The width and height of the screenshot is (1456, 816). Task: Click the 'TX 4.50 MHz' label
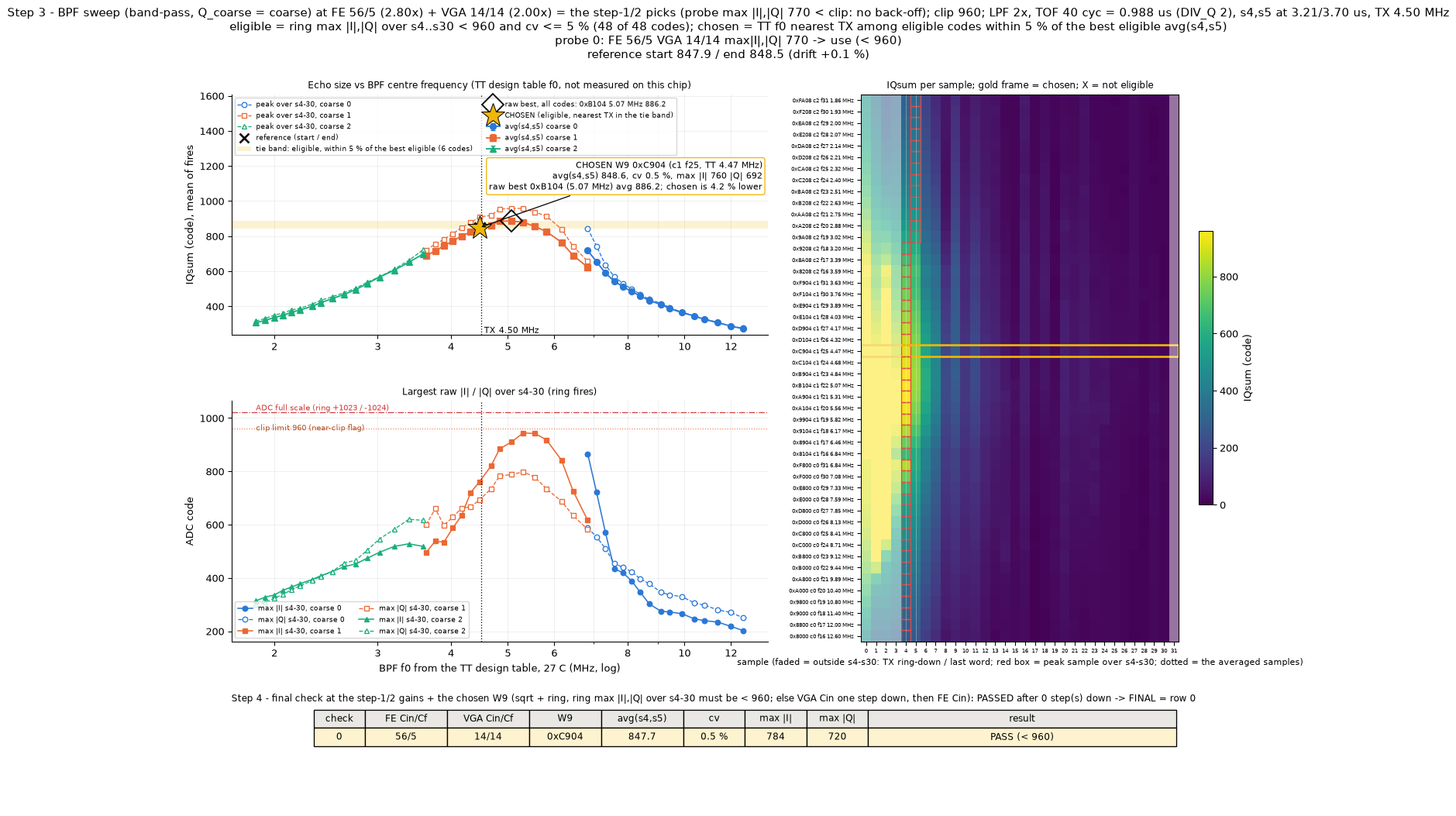511,330
